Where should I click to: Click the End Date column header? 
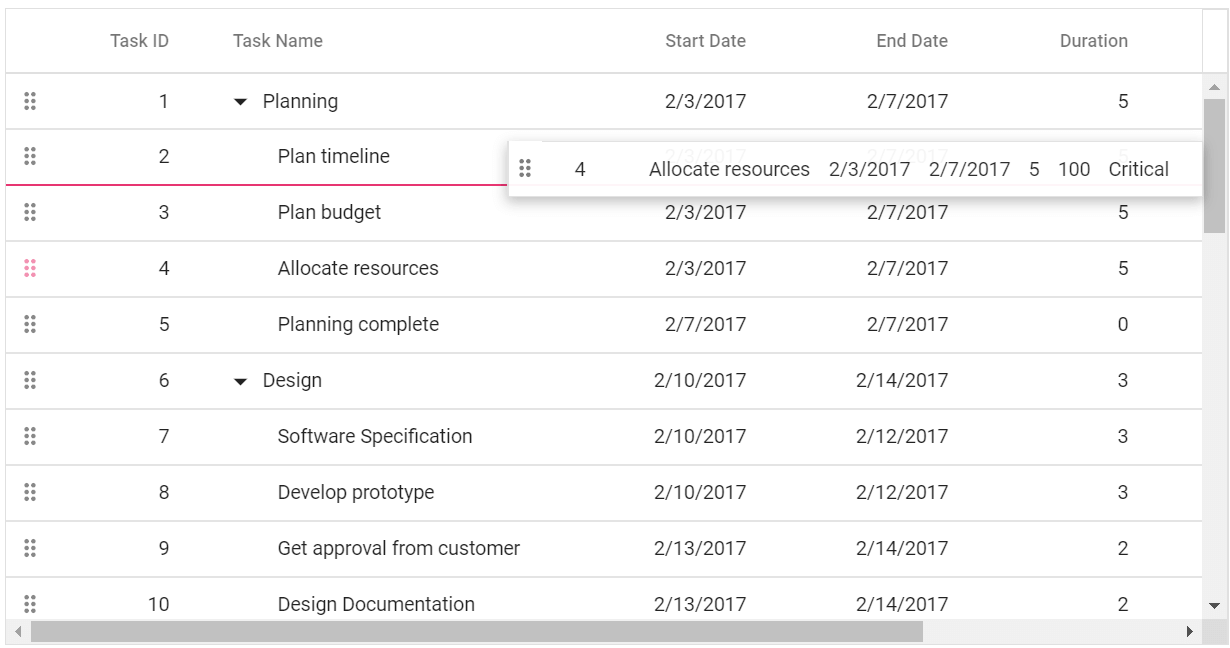pyautogui.click(x=912, y=41)
